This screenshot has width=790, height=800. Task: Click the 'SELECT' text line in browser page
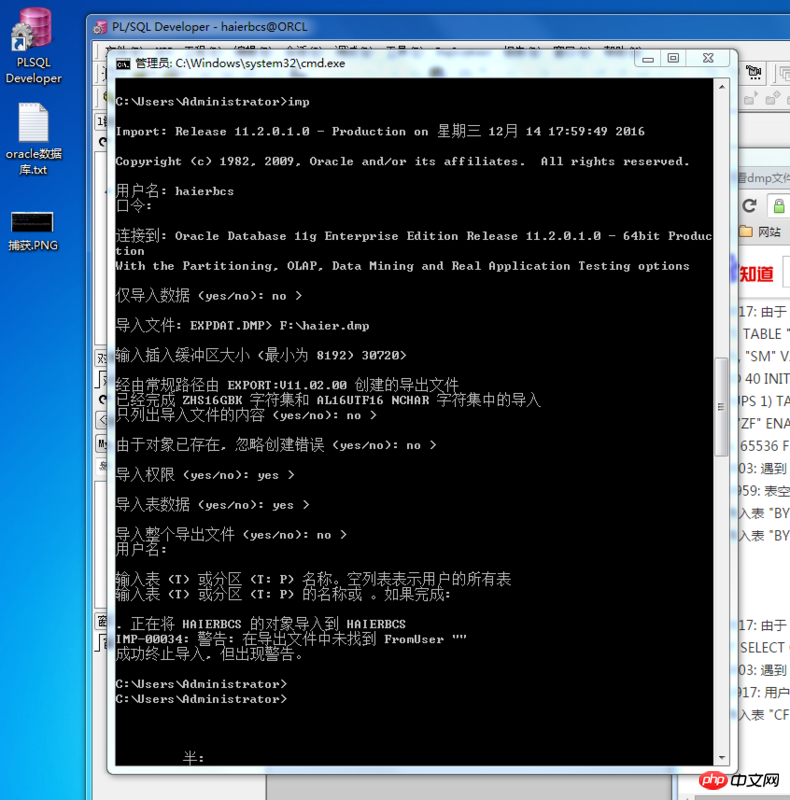pyautogui.click(x=765, y=647)
